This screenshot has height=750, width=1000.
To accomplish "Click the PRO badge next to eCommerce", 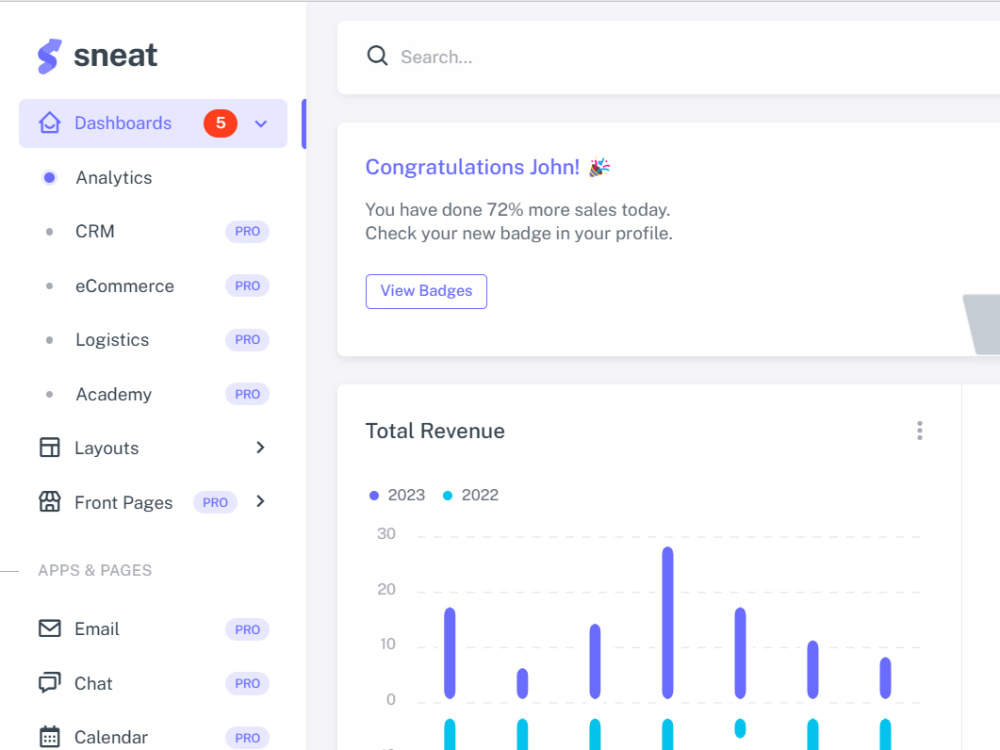I will pos(247,286).
